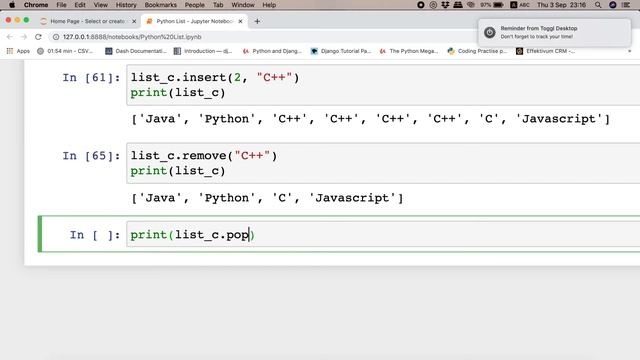640x360 pixels.
Task: Close the Home Page tab
Action: point(134,21)
